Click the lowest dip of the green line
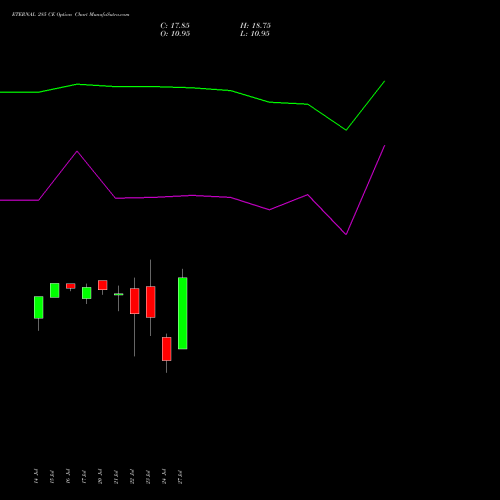 click(x=346, y=130)
